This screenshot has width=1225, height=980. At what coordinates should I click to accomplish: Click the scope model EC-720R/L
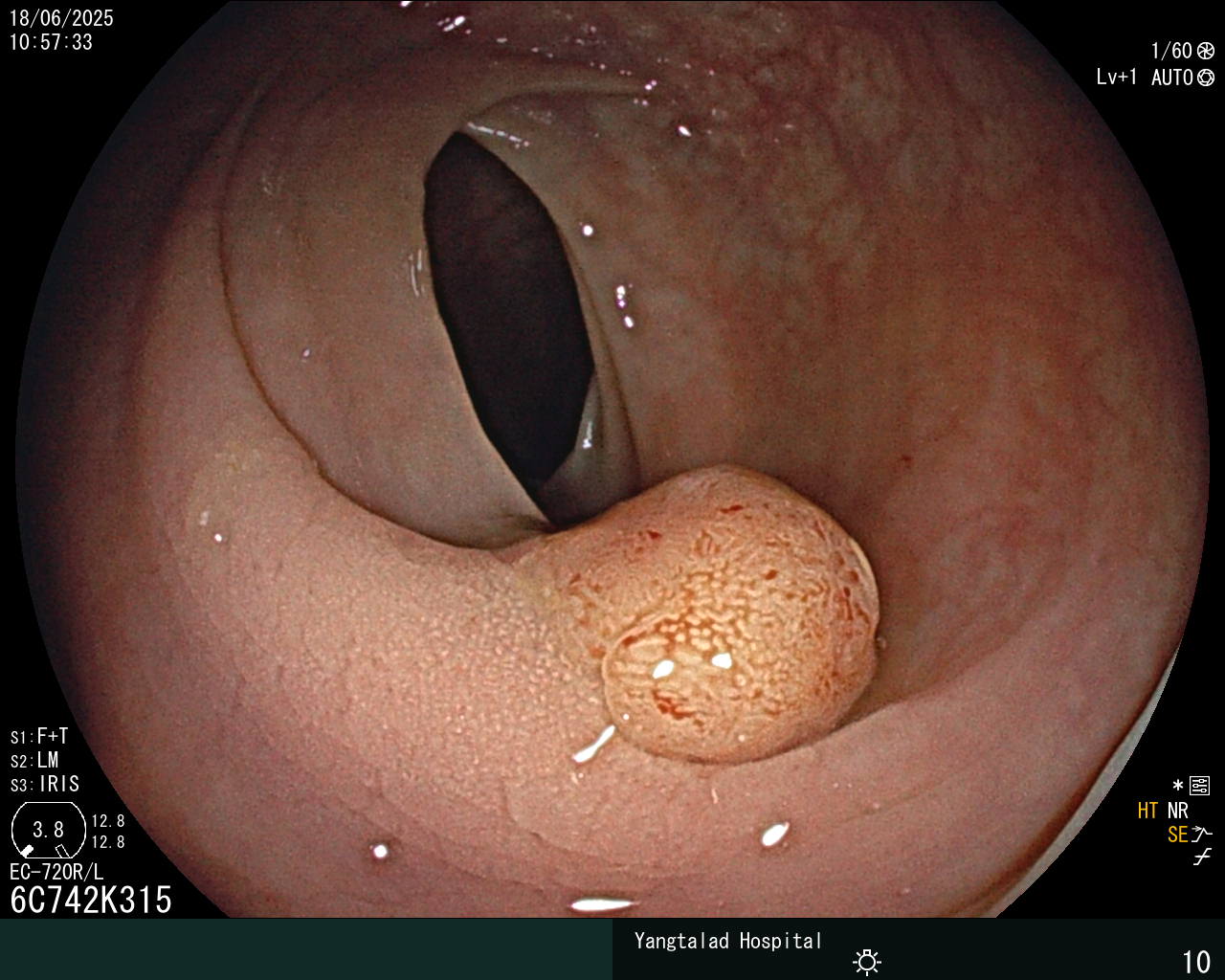coord(56,873)
